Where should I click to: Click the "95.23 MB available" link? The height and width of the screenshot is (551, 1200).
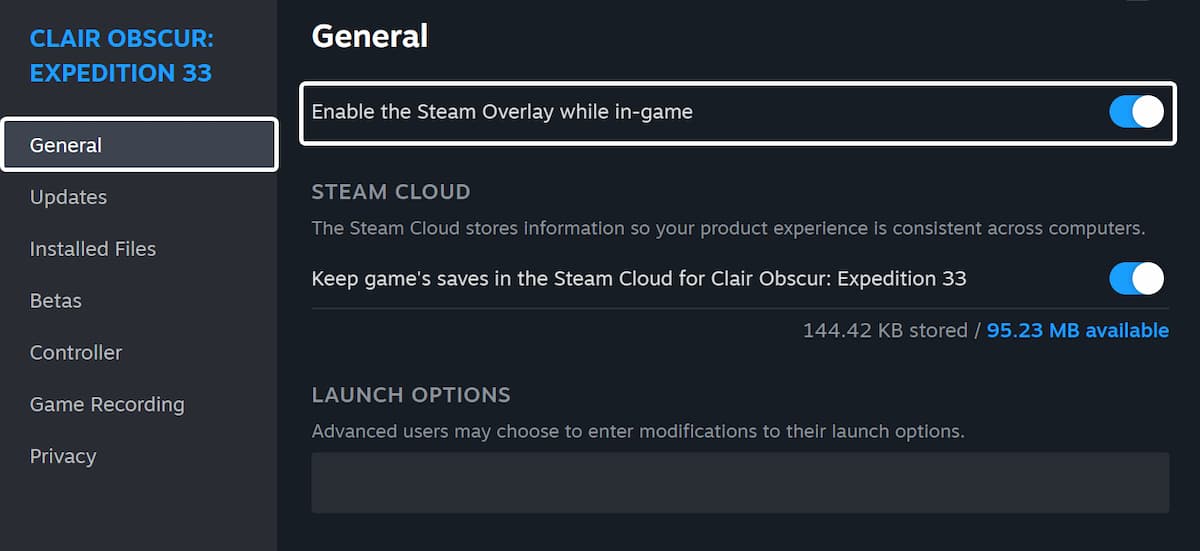pyautogui.click(x=1077, y=330)
